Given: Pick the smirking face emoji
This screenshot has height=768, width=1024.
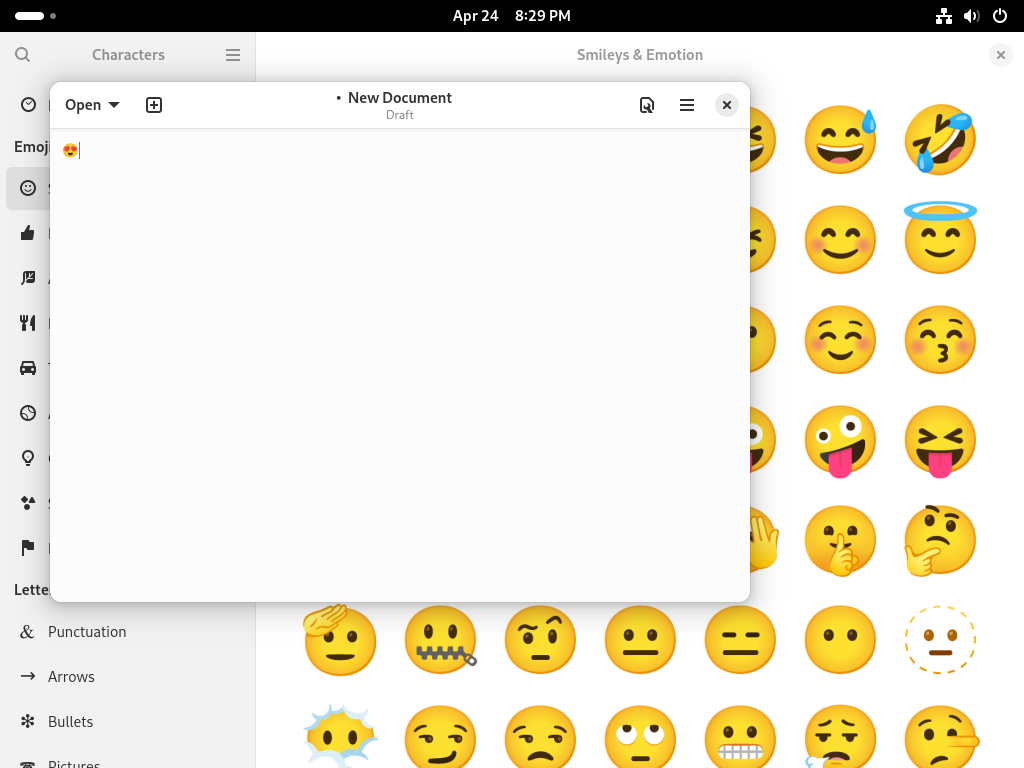Looking at the screenshot, I should 441,736.
